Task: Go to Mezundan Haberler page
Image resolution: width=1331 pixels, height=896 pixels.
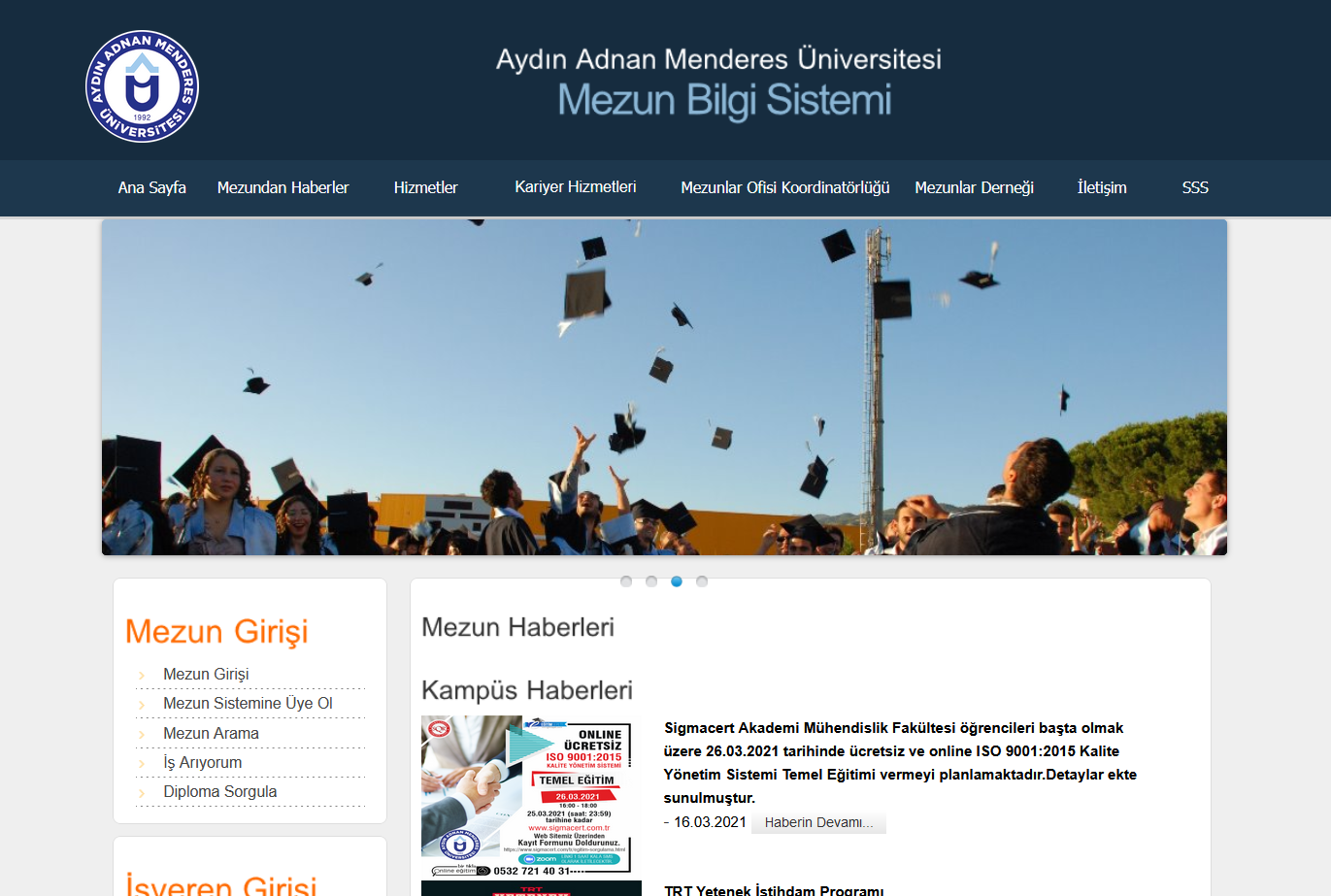Action: [283, 187]
